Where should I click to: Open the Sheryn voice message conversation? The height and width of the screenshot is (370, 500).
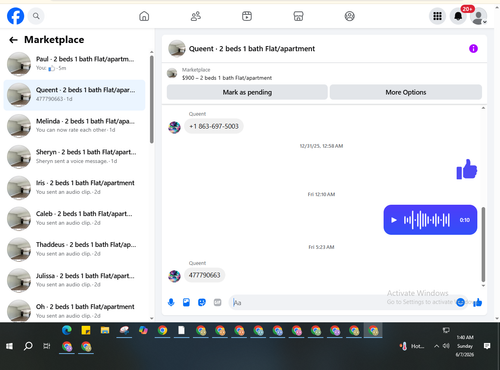[x=74, y=157]
